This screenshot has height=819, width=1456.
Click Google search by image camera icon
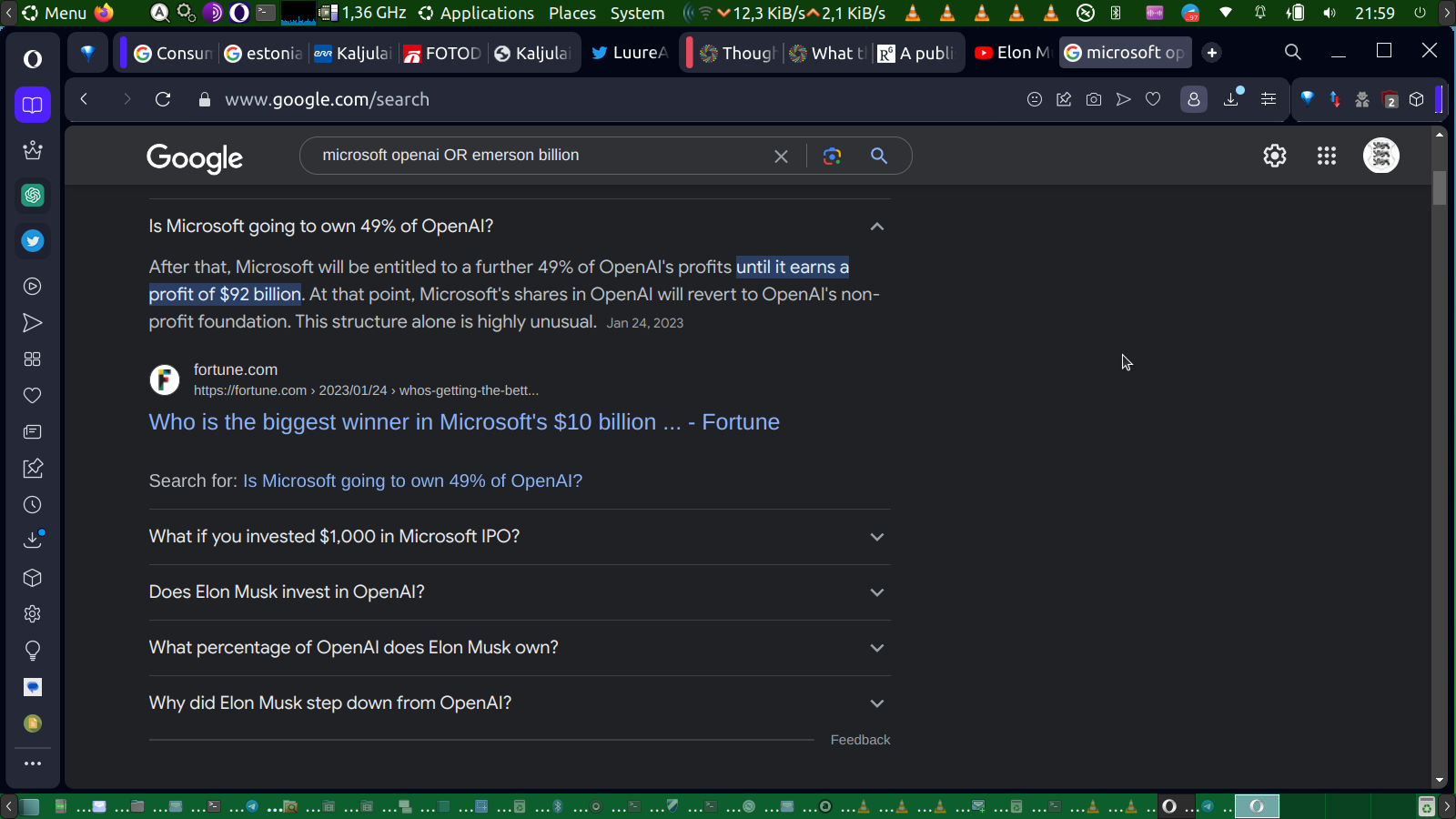pos(832,156)
